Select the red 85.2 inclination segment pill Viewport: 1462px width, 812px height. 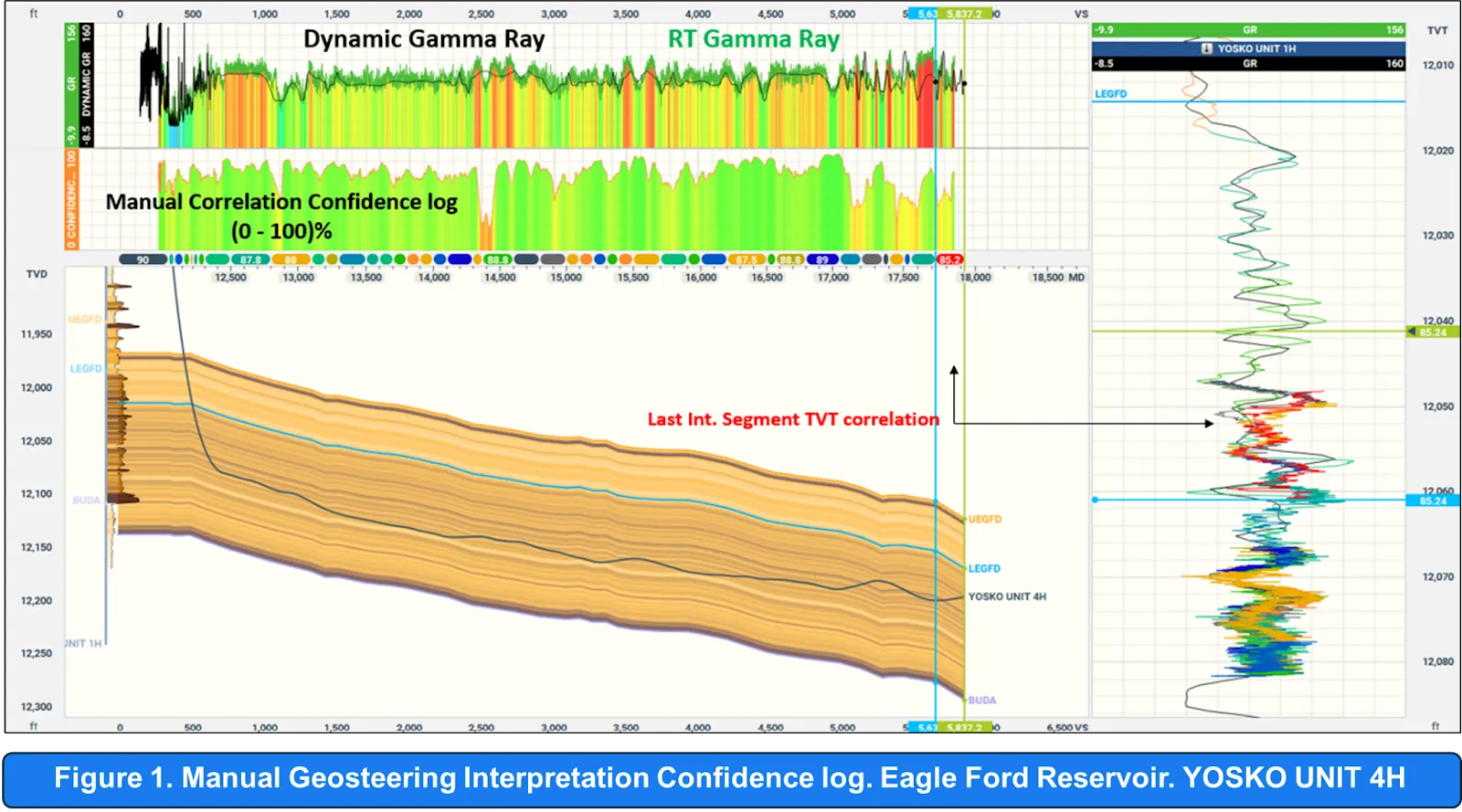(x=949, y=259)
